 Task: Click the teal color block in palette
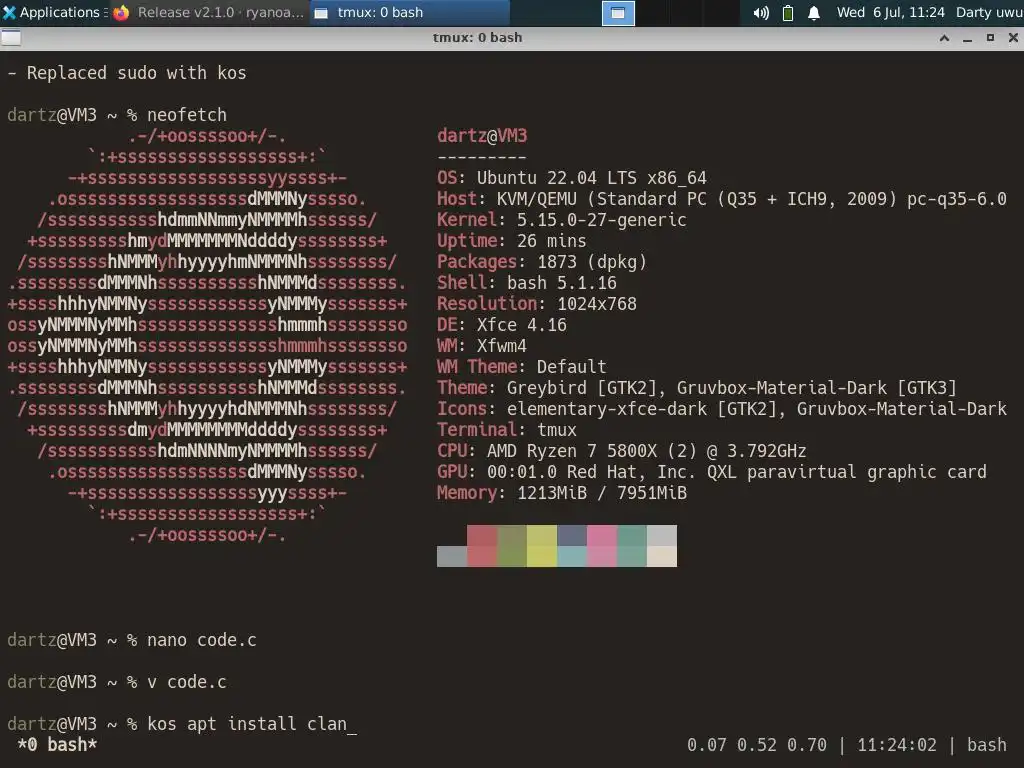pyautogui.click(x=632, y=546)
